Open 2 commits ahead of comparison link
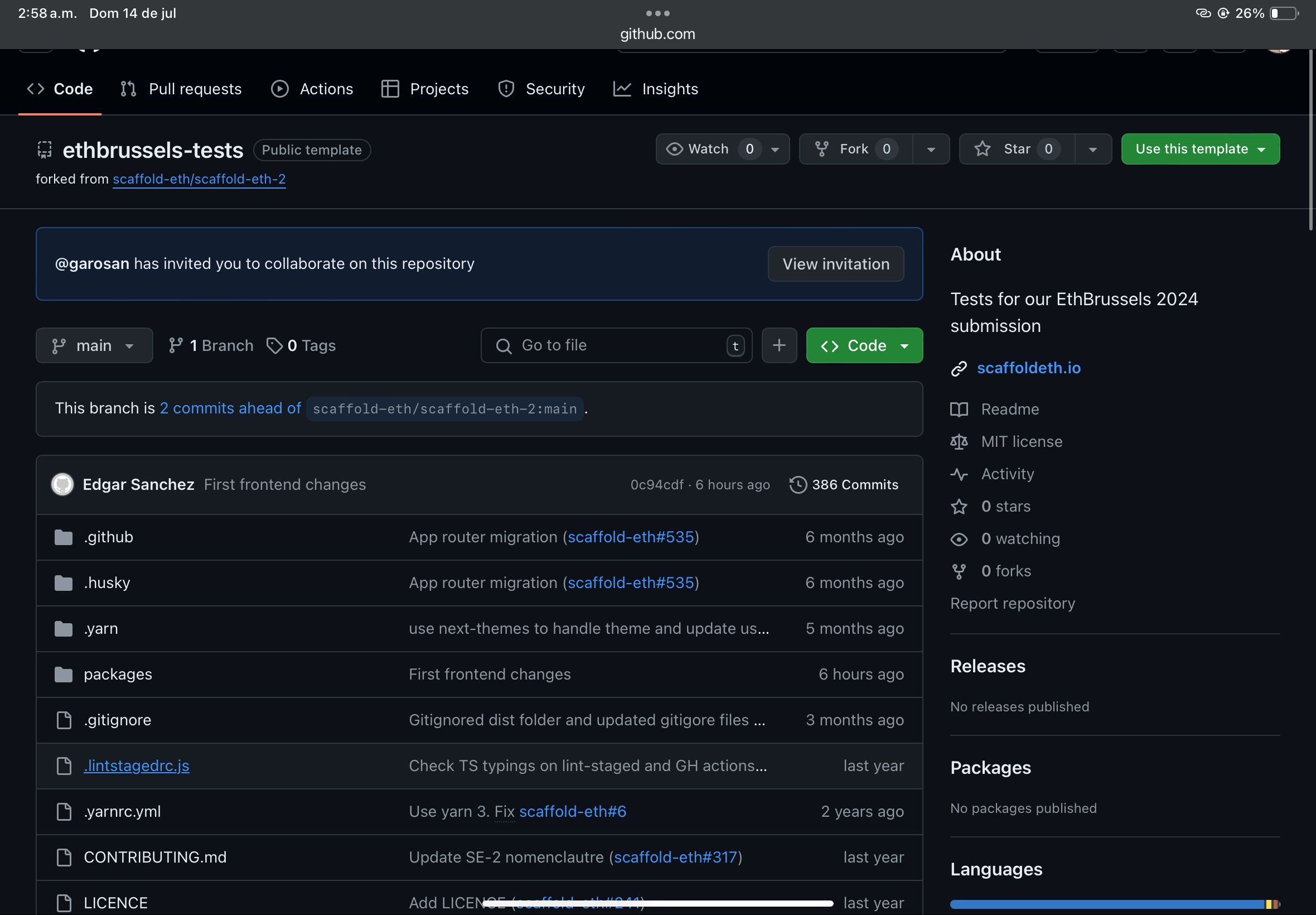The height and width of the screenshot is (915, 1316). click(x=230, y=408)
